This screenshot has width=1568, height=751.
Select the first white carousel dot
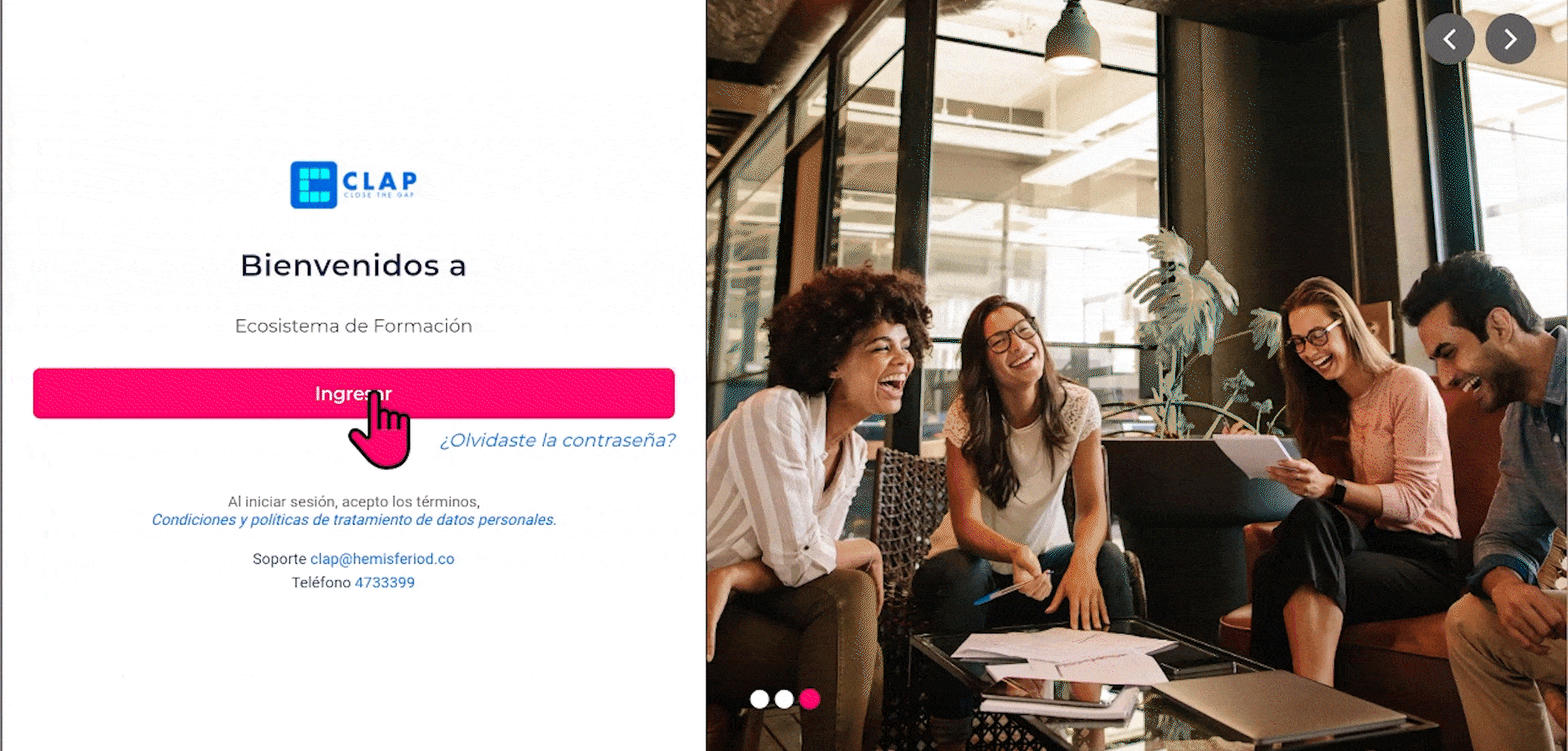(759, 699)
